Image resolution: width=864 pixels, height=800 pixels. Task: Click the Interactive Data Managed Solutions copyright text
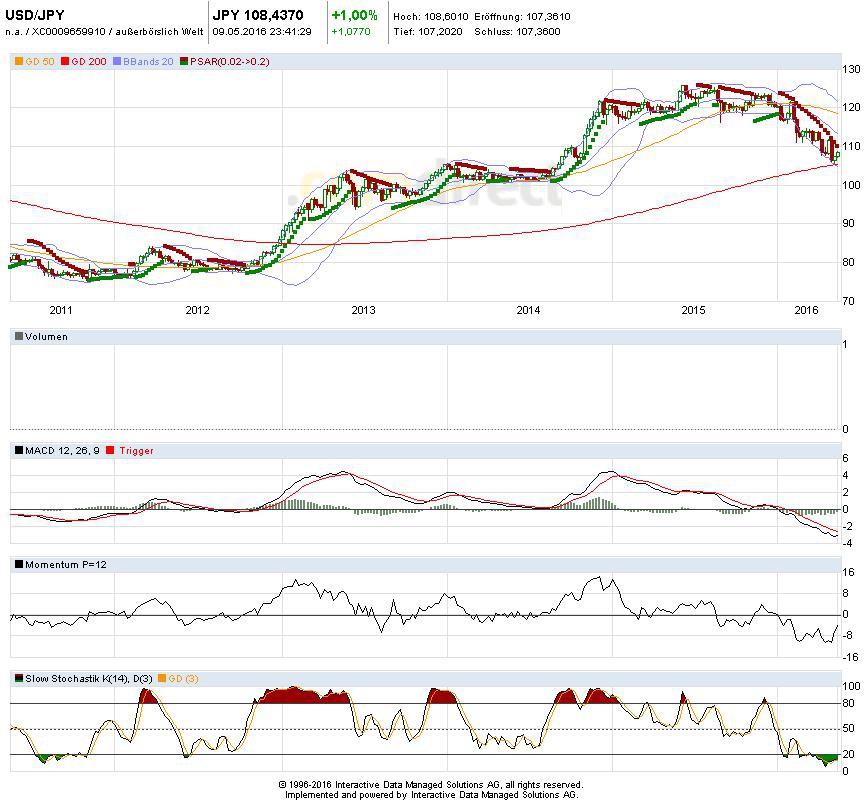[431, 785]
